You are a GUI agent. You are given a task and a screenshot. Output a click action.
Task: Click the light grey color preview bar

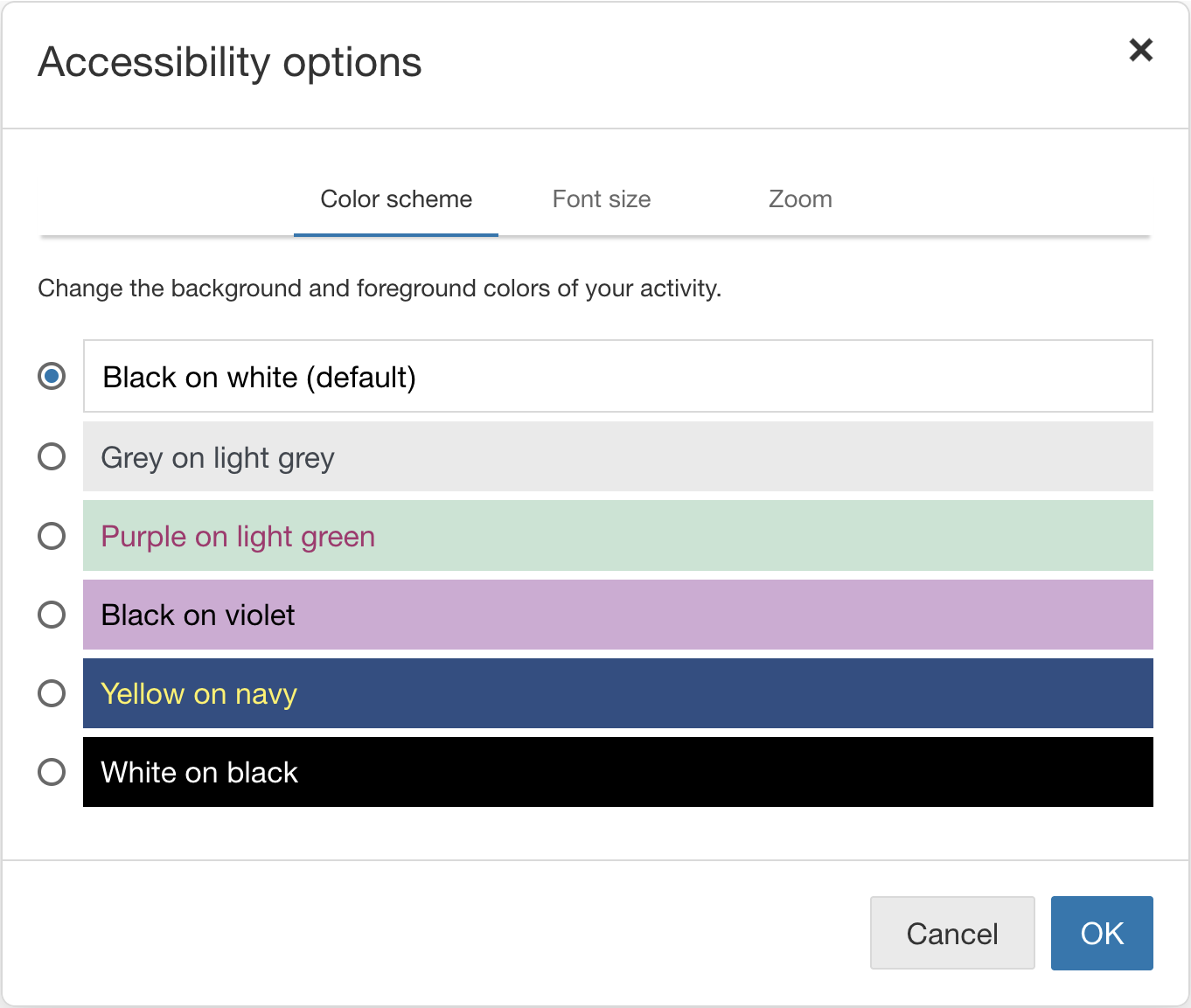[618, 456]
